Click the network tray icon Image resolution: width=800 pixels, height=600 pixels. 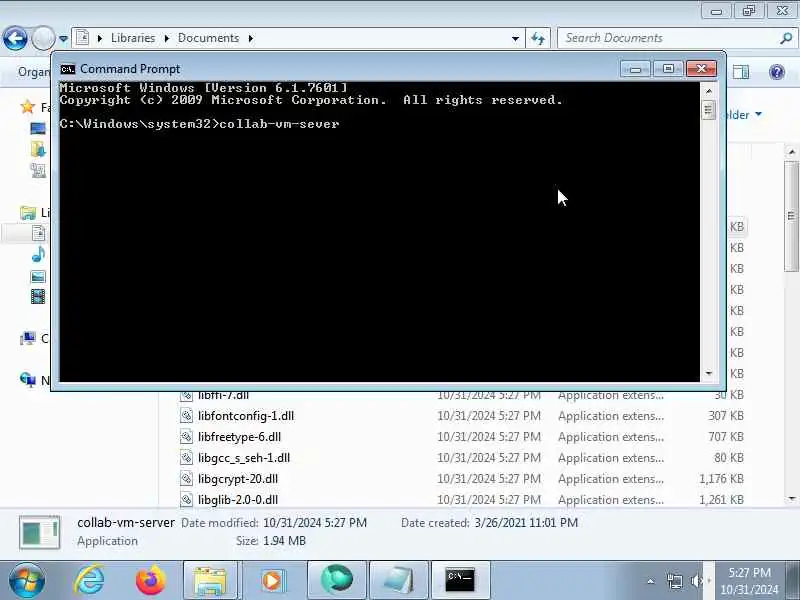(674, 581)
